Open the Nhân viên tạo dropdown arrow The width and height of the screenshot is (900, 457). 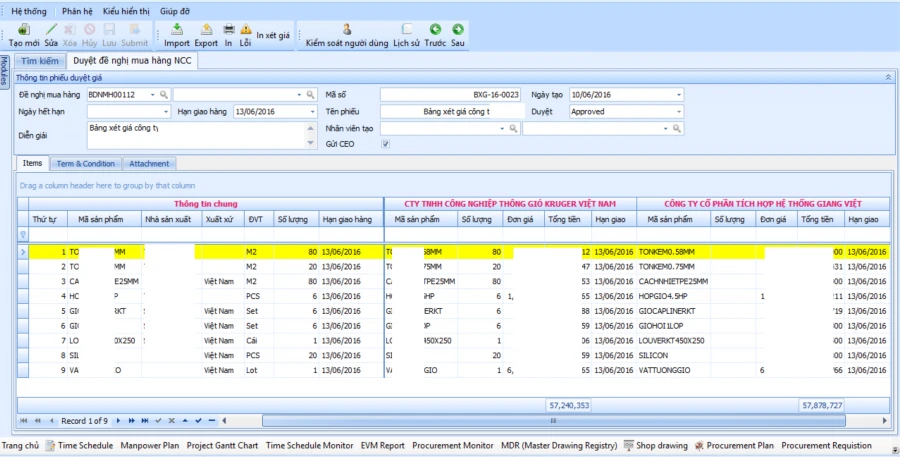click(x=502, y=129)
